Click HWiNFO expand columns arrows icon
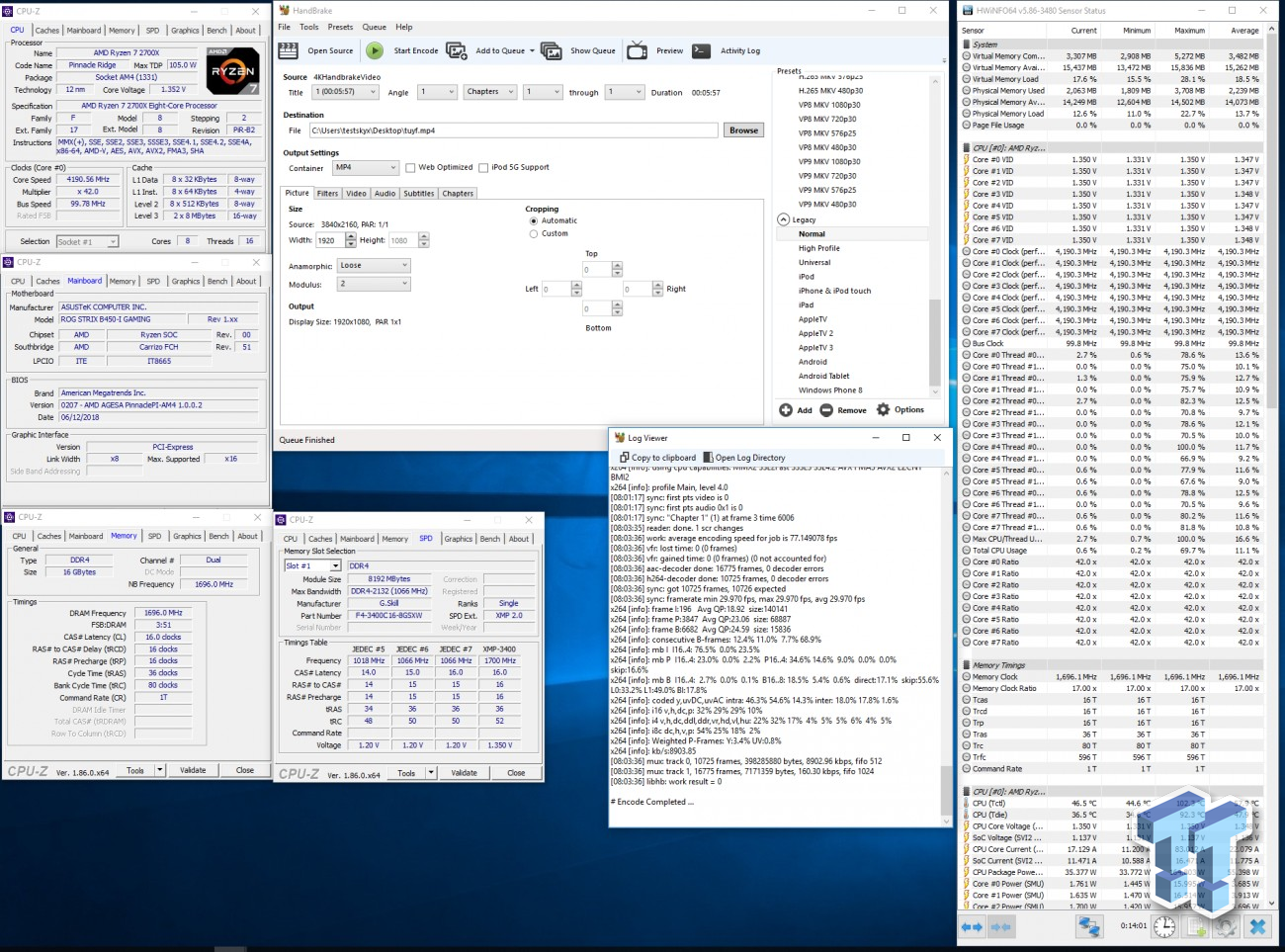The image size is (1285, 952). 972,926
